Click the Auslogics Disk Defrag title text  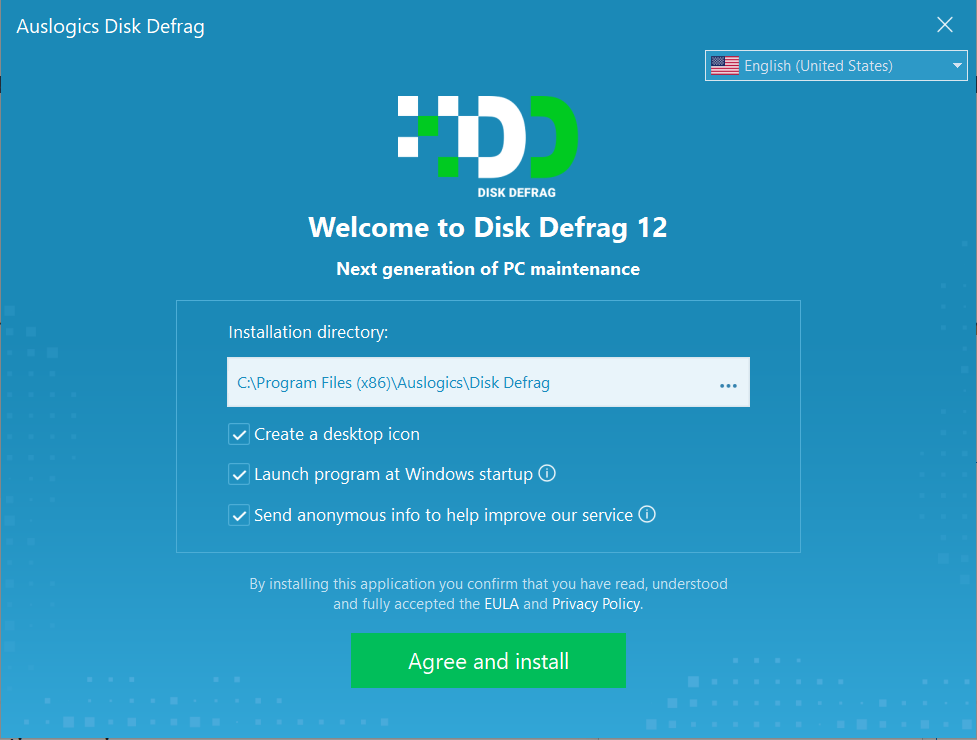pos(110,26)
